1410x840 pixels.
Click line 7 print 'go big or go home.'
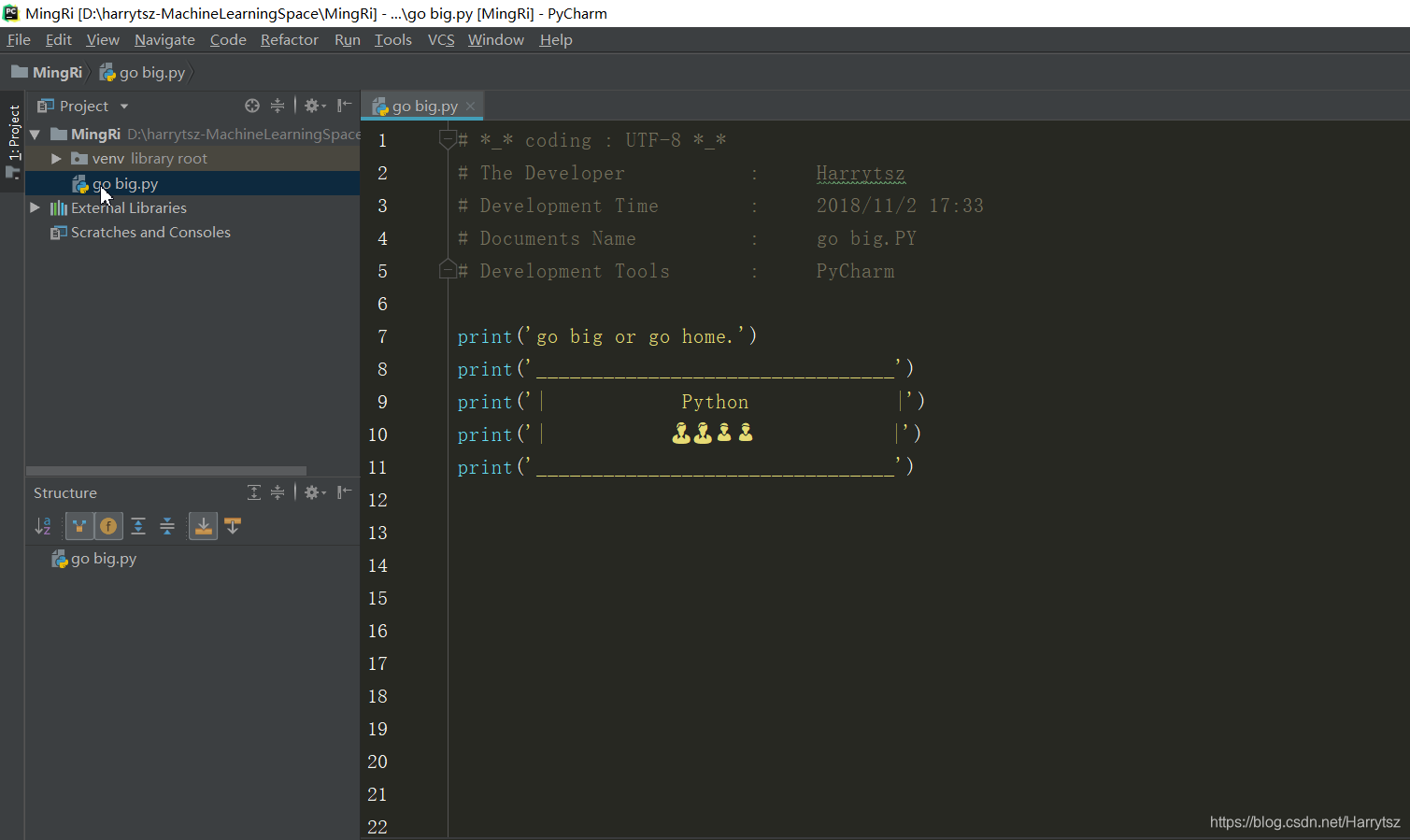point(607,336)
